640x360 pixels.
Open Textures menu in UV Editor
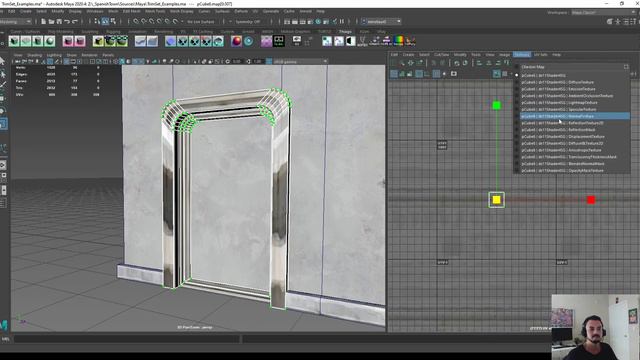pos(522,55)
